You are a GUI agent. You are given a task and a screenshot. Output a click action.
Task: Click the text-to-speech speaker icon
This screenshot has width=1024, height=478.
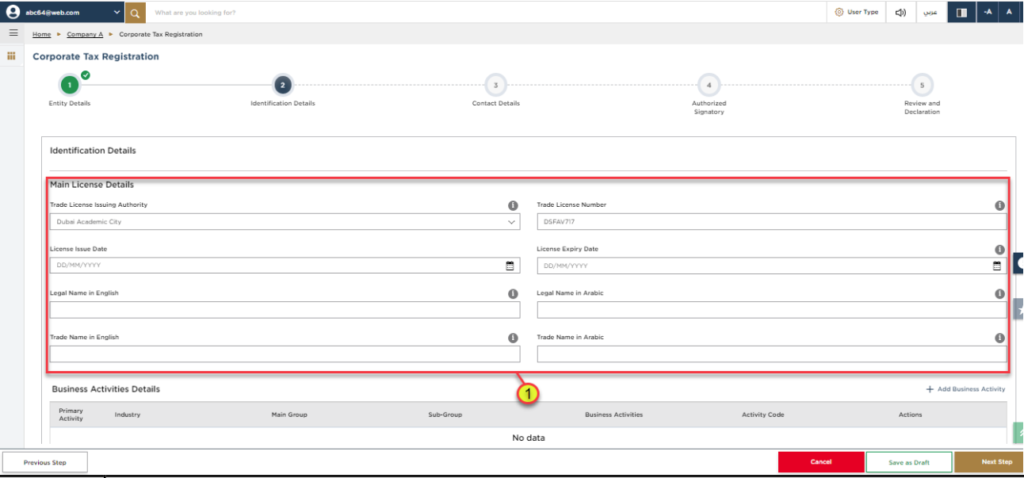[x=901, y=12]
